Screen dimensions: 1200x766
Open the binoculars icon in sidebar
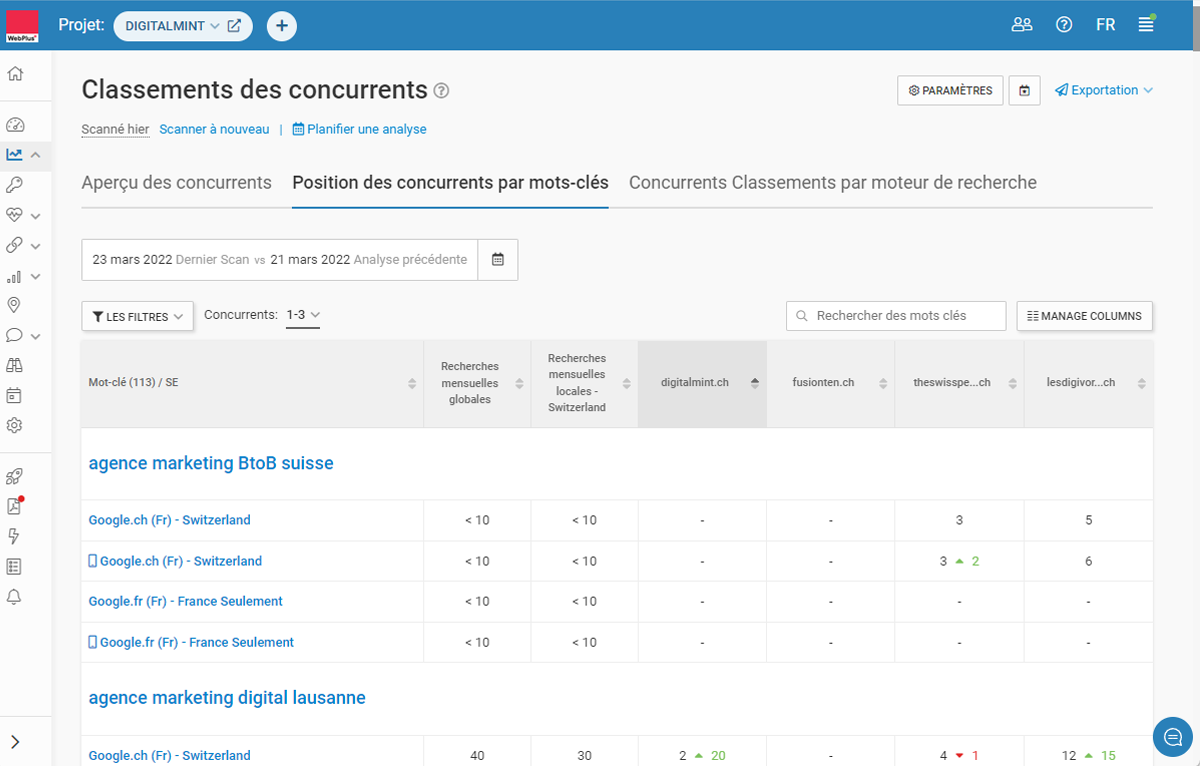click(x=15, y=365)
